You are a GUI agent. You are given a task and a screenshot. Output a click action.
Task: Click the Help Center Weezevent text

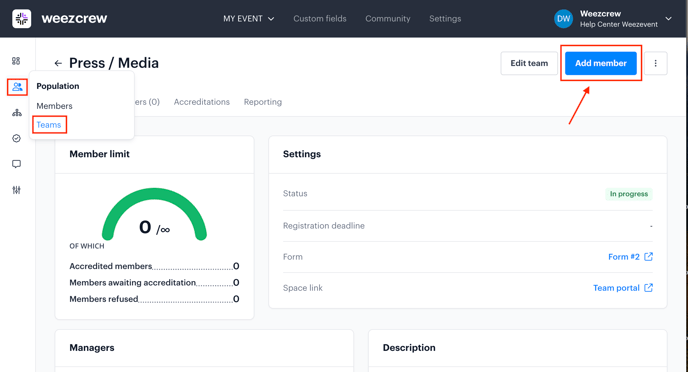click(619, 25)
